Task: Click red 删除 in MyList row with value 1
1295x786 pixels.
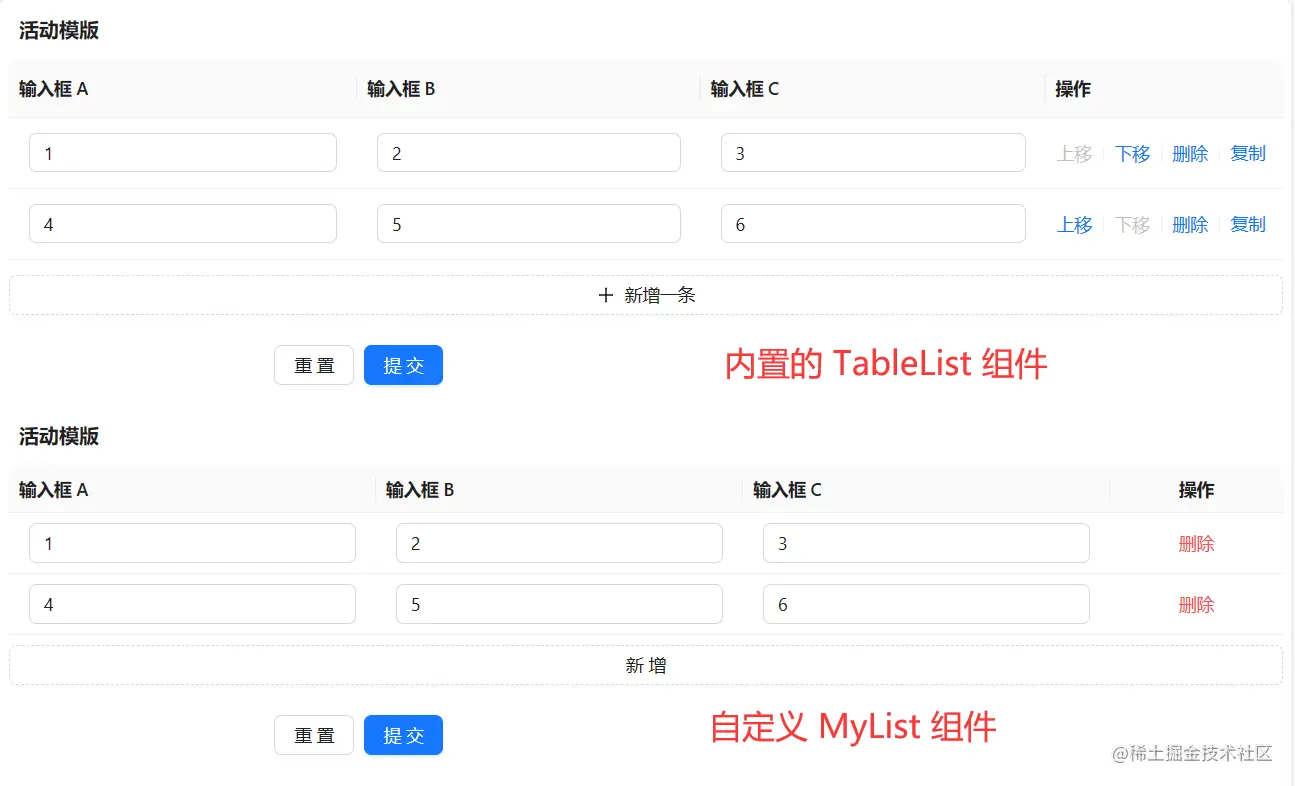Action: coord(1196,544)
